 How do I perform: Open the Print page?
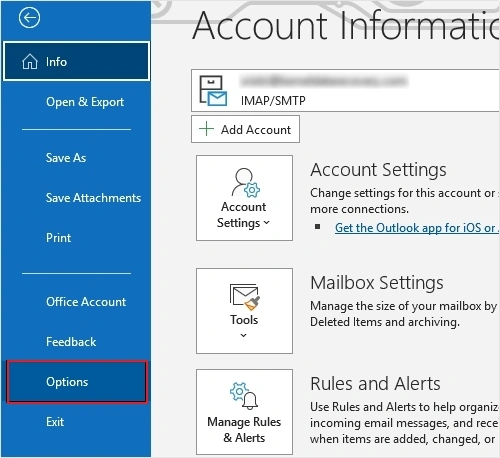point(58,238)
